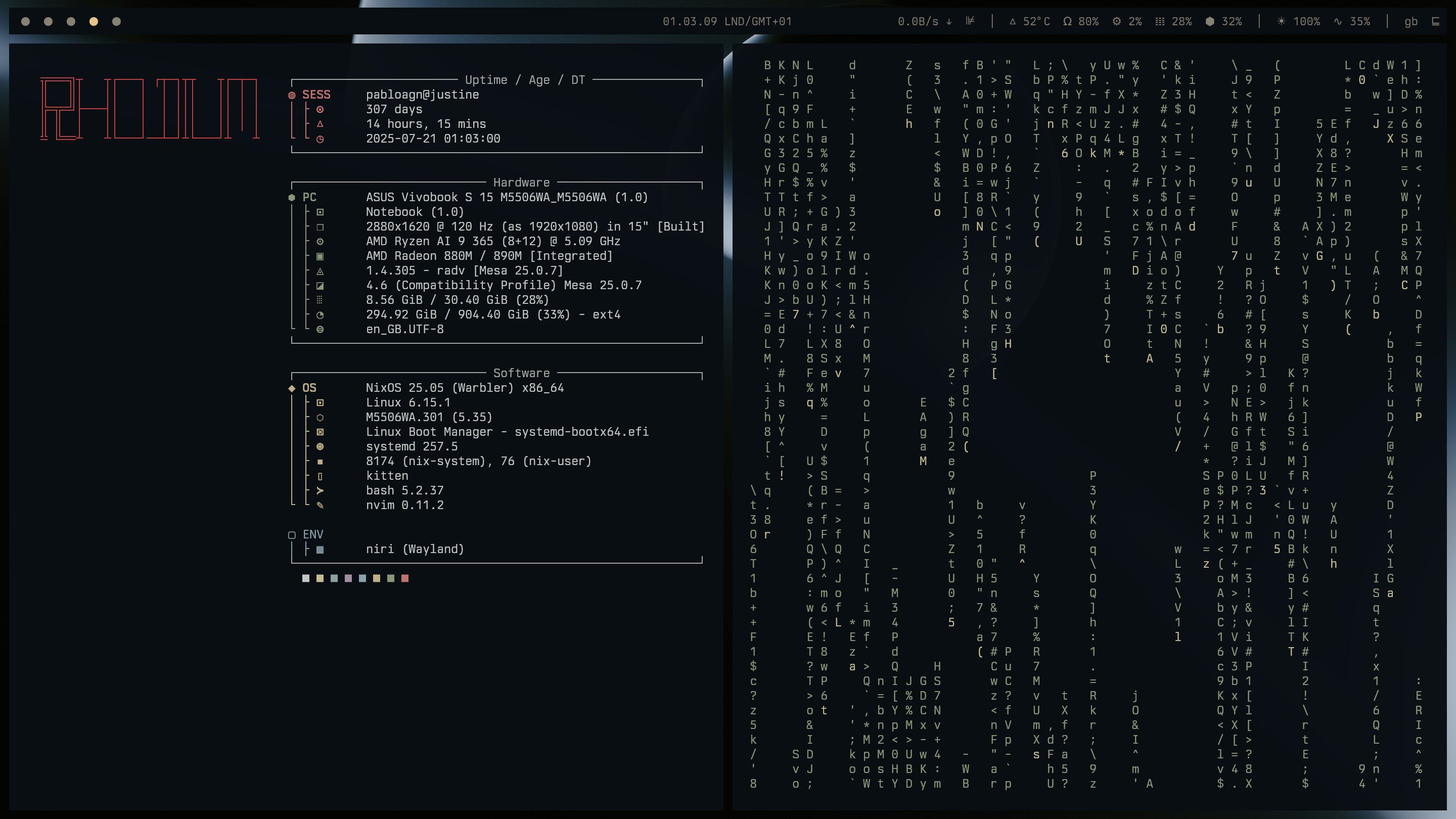Click the ENV tree label
The image size is (1456, 819).
[x=312, y=534]
